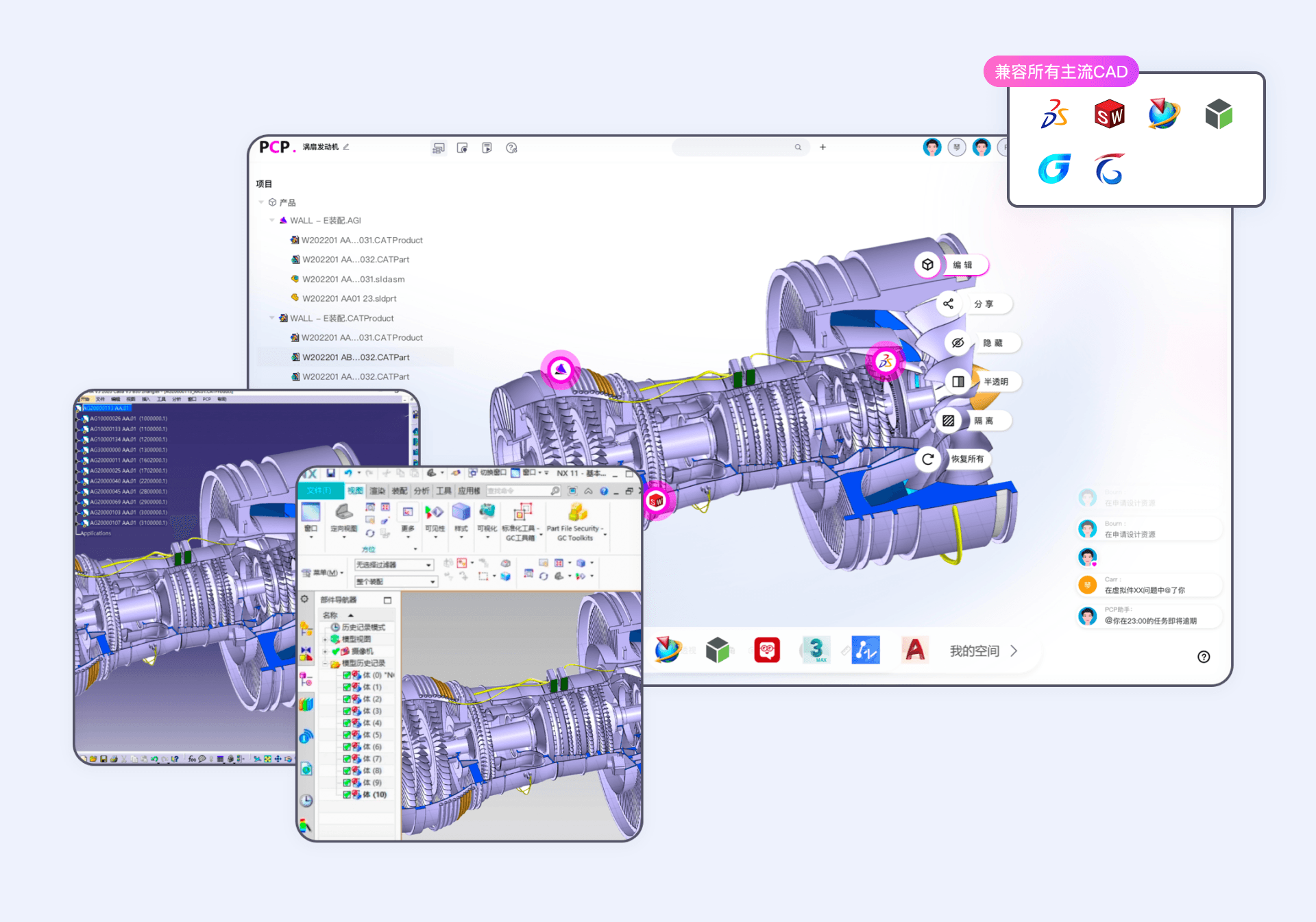Collapse the 模型历史记录 tree node
The image size is (1316, 922).
(x=325, y=664)
